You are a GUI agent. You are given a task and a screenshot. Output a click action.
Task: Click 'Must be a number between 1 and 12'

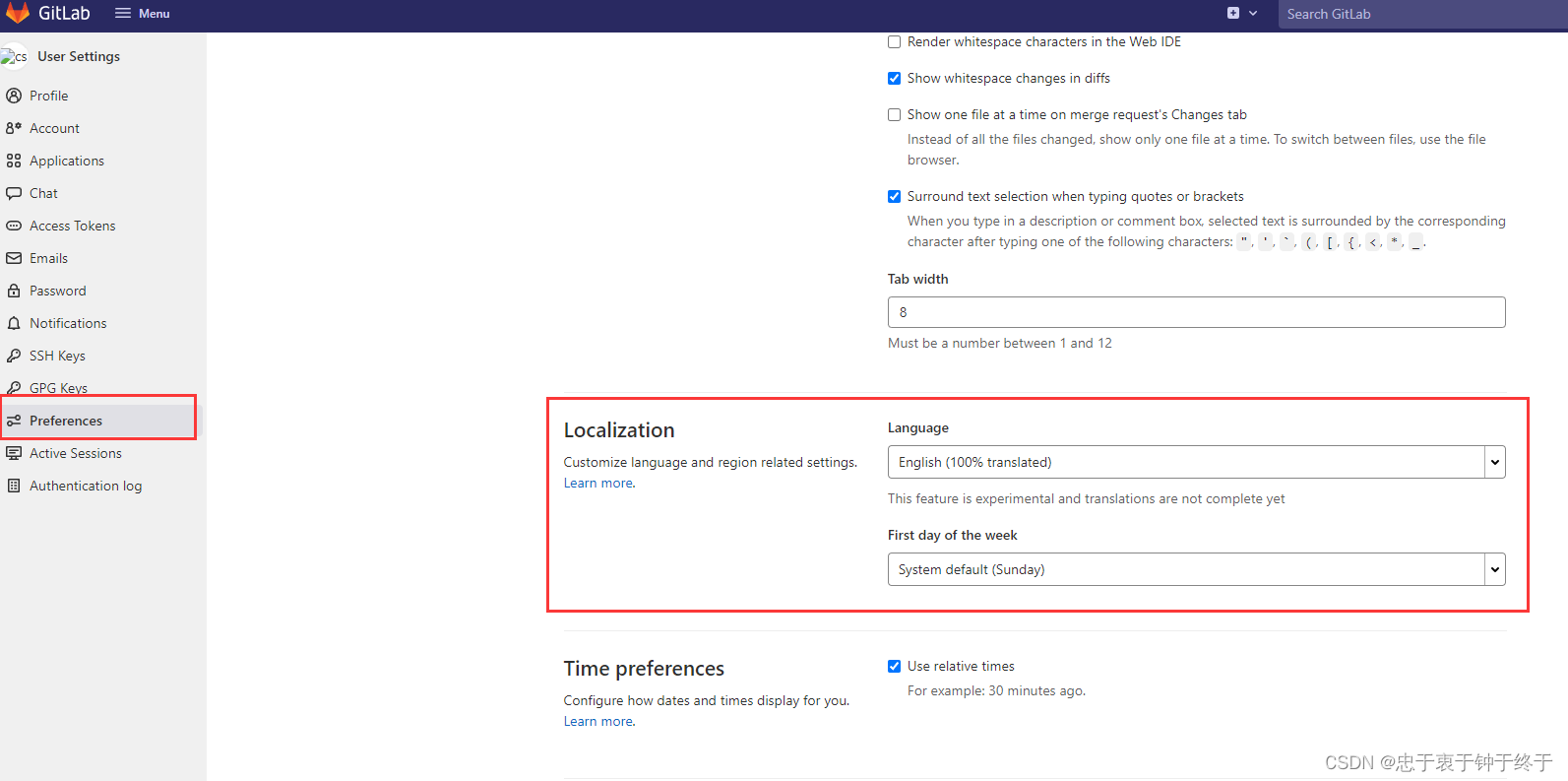[x=999, y=343]
